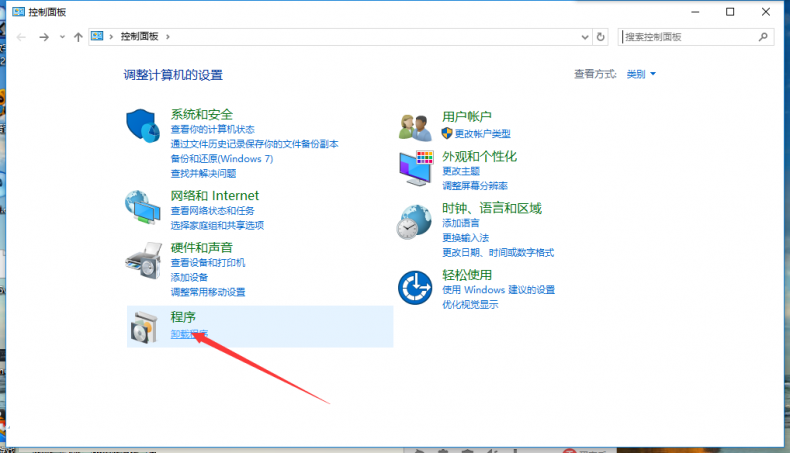Viewport: 790px width, 453px height.
Task: Open 硬件和声音 category heading
Action: pyautogui.click(x=202, y=247)
